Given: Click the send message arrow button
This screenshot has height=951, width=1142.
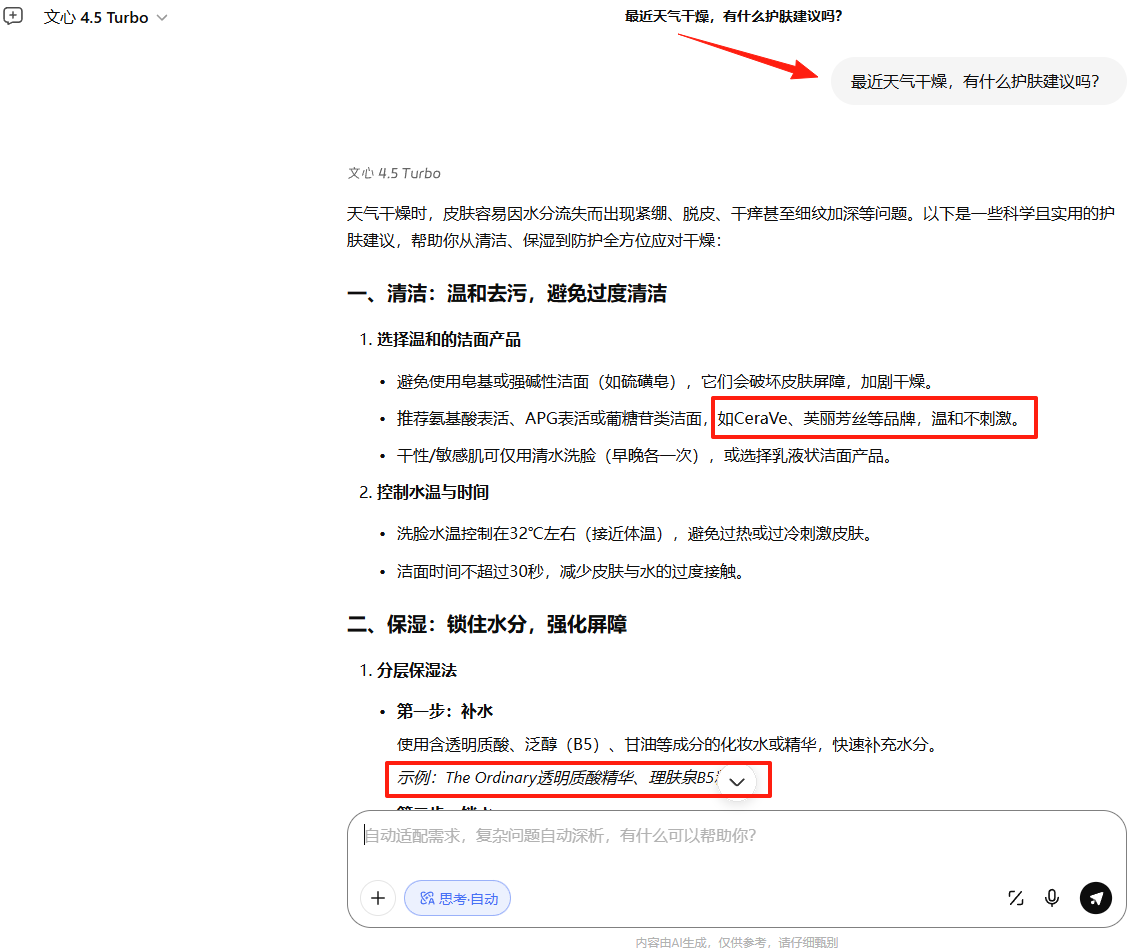Looking at the screenshot, I should 1095,898.
